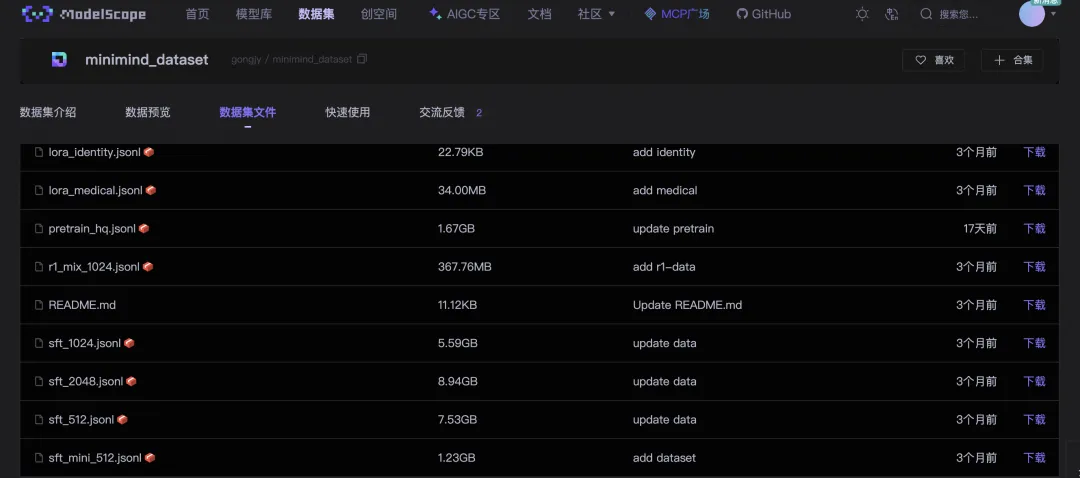Screen dimensions: 1080x478
Task: Download README.md via 下载
Action: pos(1034,304)
